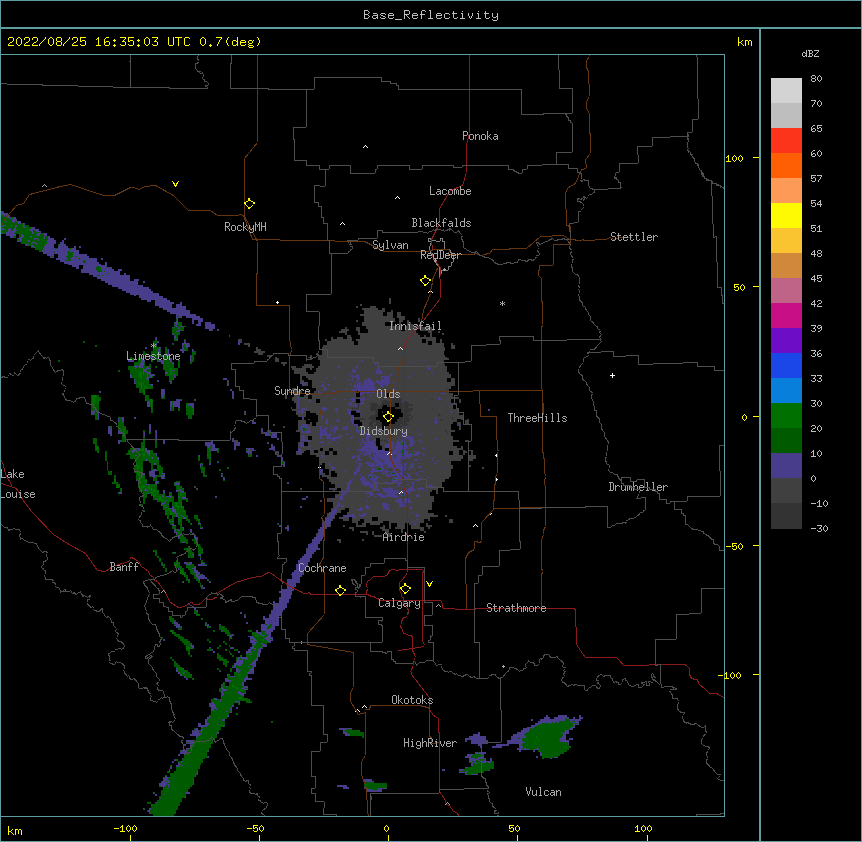The image size is (862, 842).
Task: Click the Strathmore label
Action: click(516, 608)
